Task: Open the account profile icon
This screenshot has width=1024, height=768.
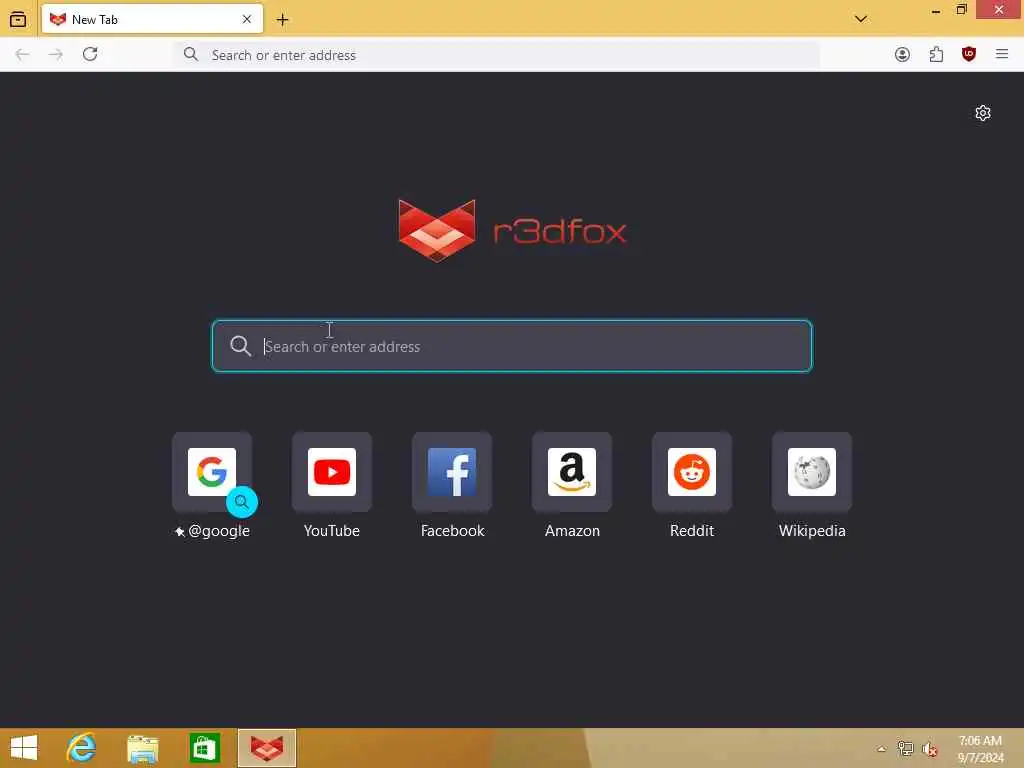Action: tap(902, 55)
